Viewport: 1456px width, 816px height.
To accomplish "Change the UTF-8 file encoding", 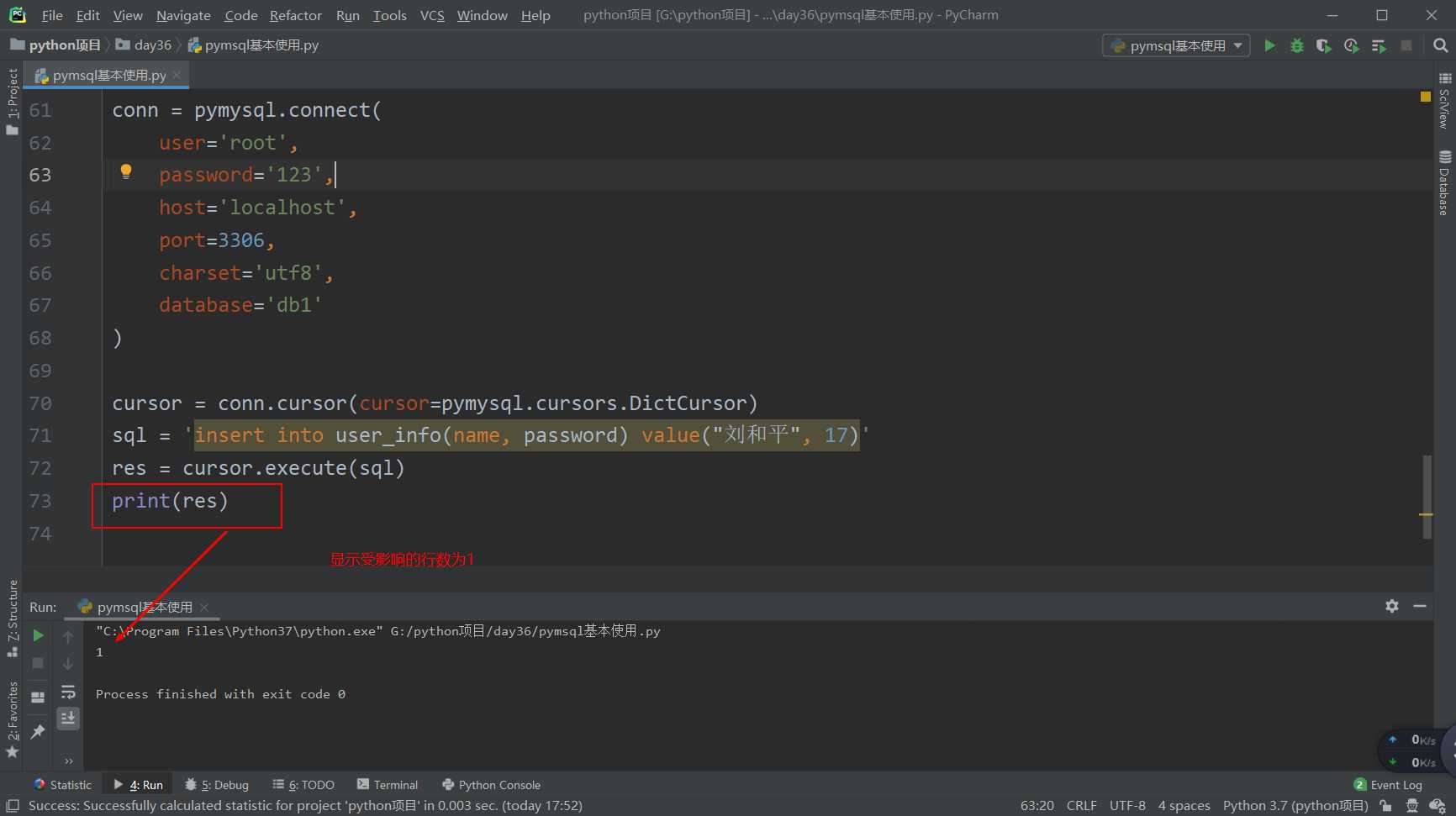I will coord(1127,805).
